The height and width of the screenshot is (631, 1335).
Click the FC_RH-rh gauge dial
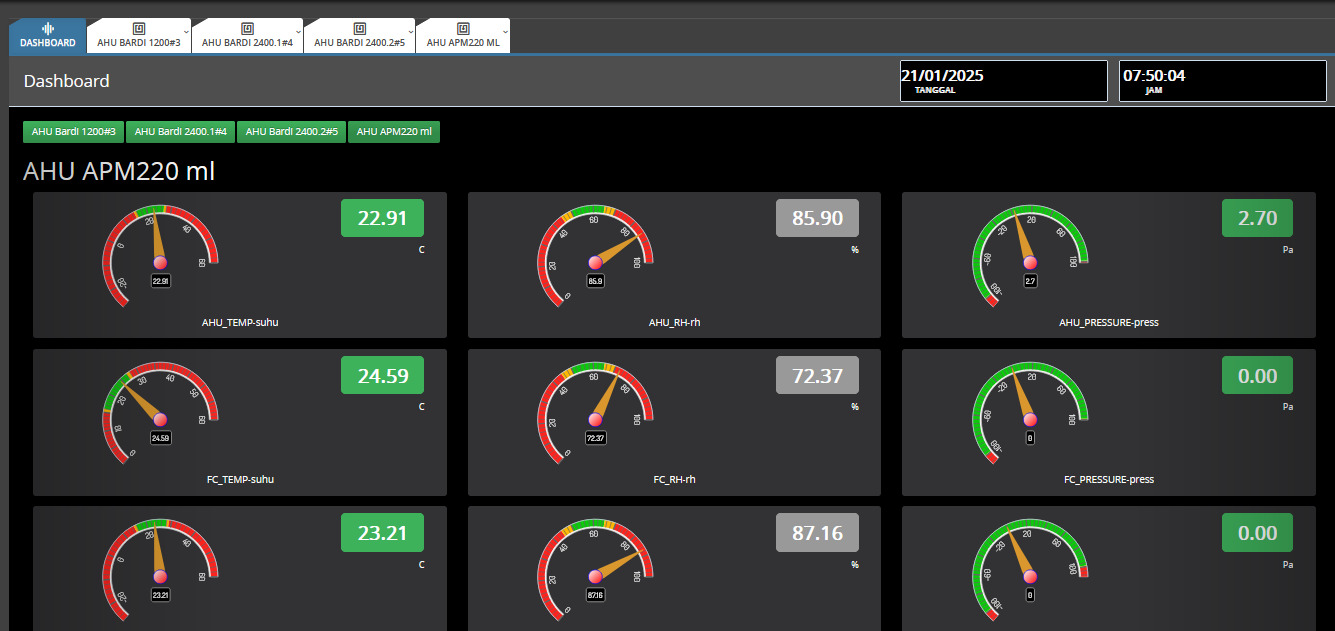tap(596, 411)
